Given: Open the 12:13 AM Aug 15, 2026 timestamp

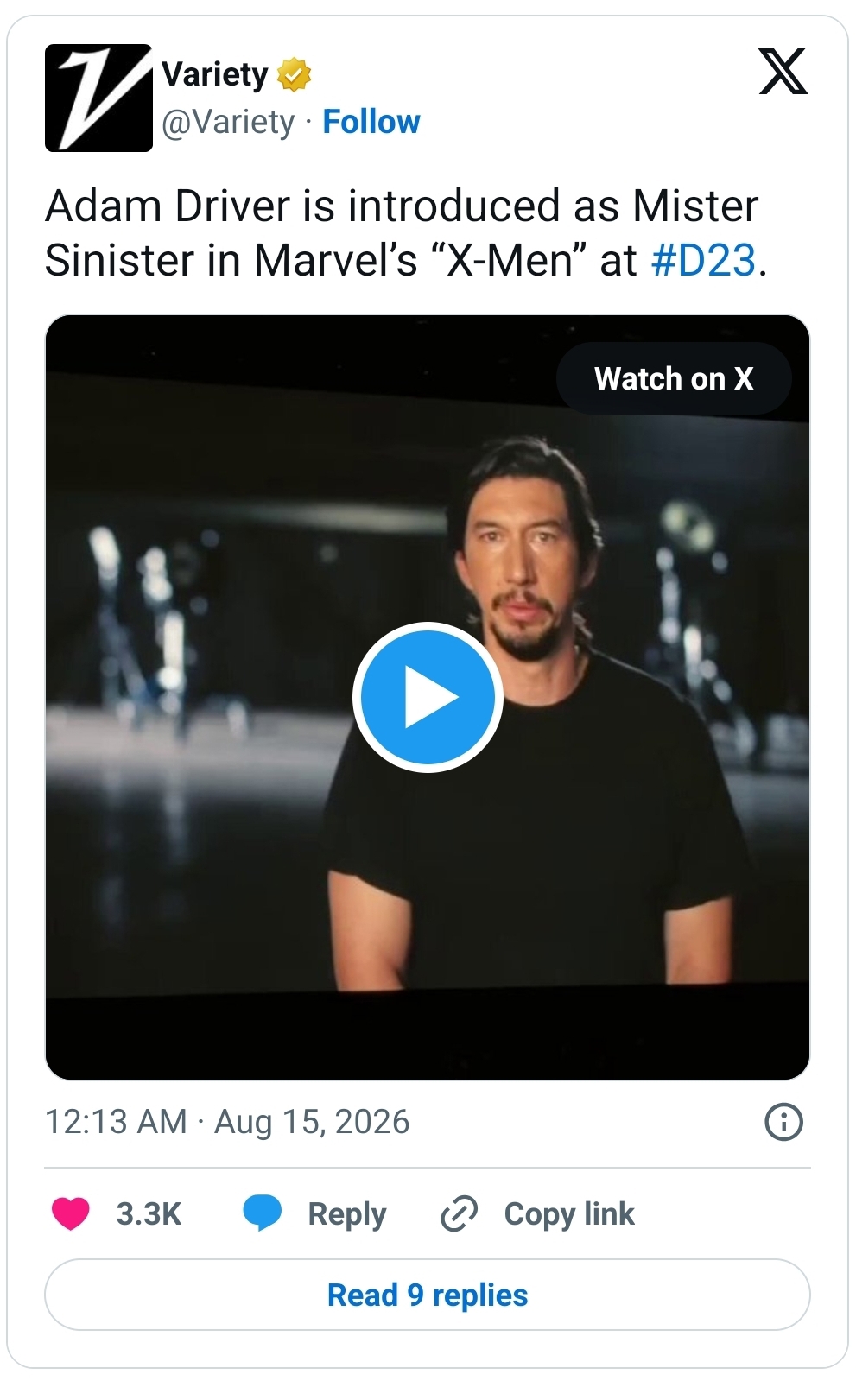Looking at the screenshot, I should pyautogui.click(x=227, y=1122).
